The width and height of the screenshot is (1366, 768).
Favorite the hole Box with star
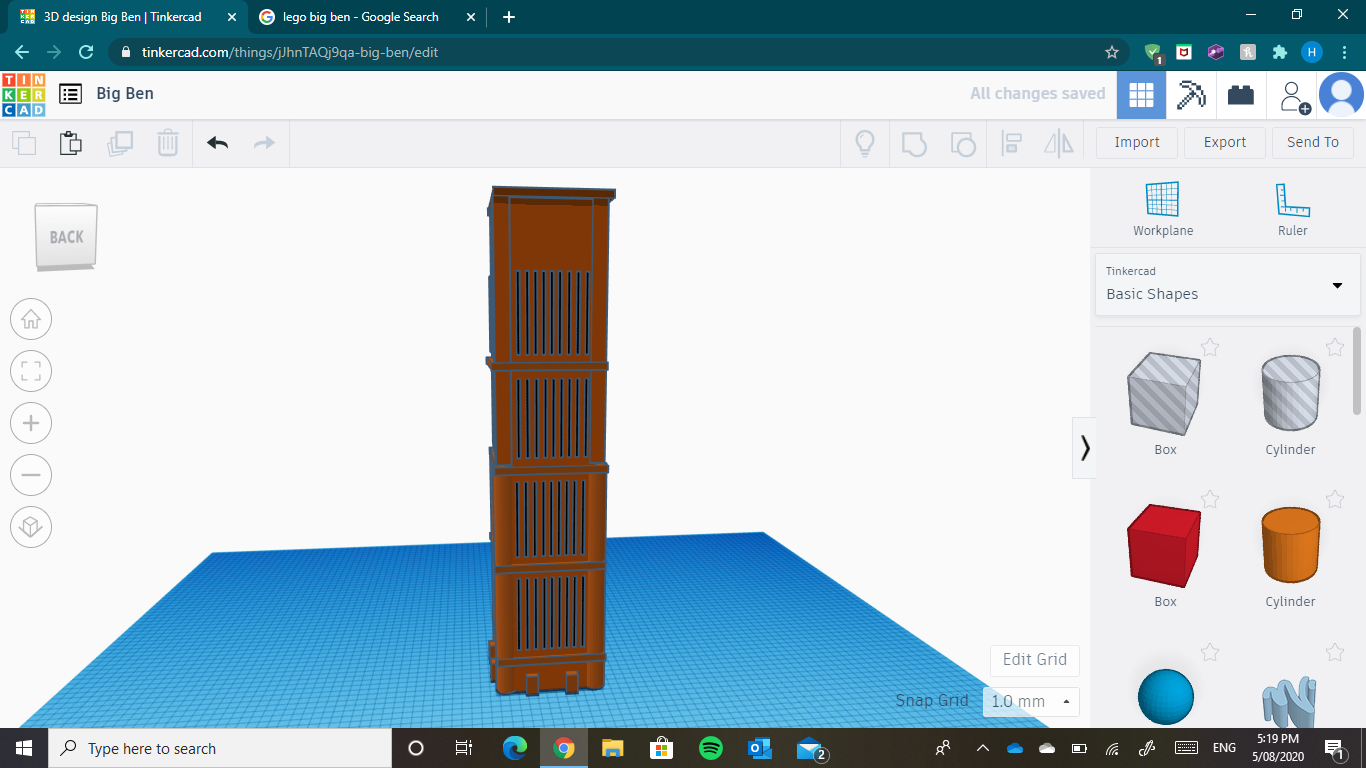click(1210, 348)
